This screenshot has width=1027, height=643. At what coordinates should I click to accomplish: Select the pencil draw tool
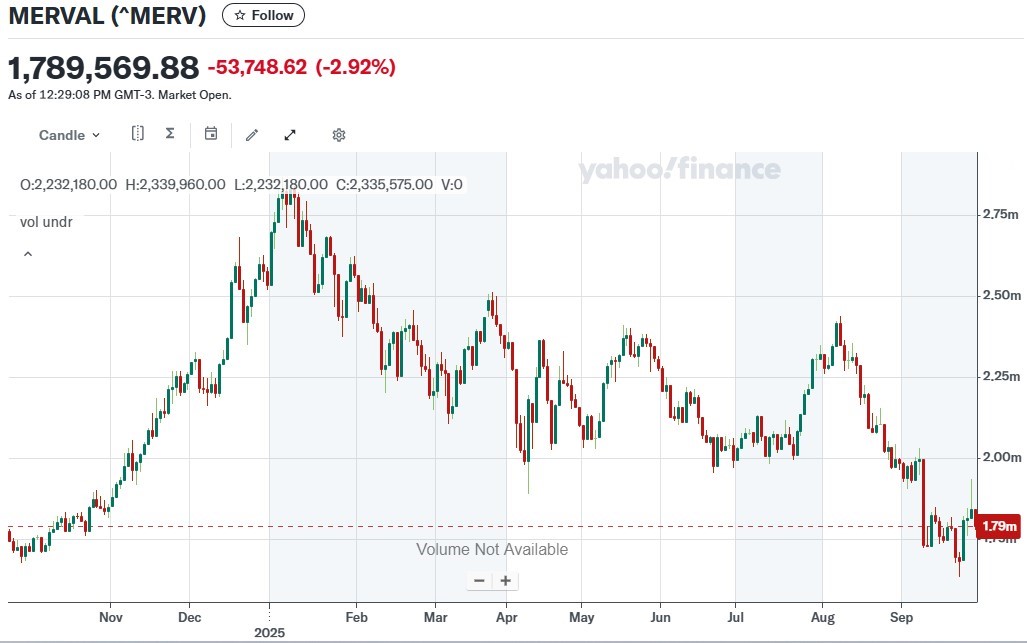tap(252, 135)
